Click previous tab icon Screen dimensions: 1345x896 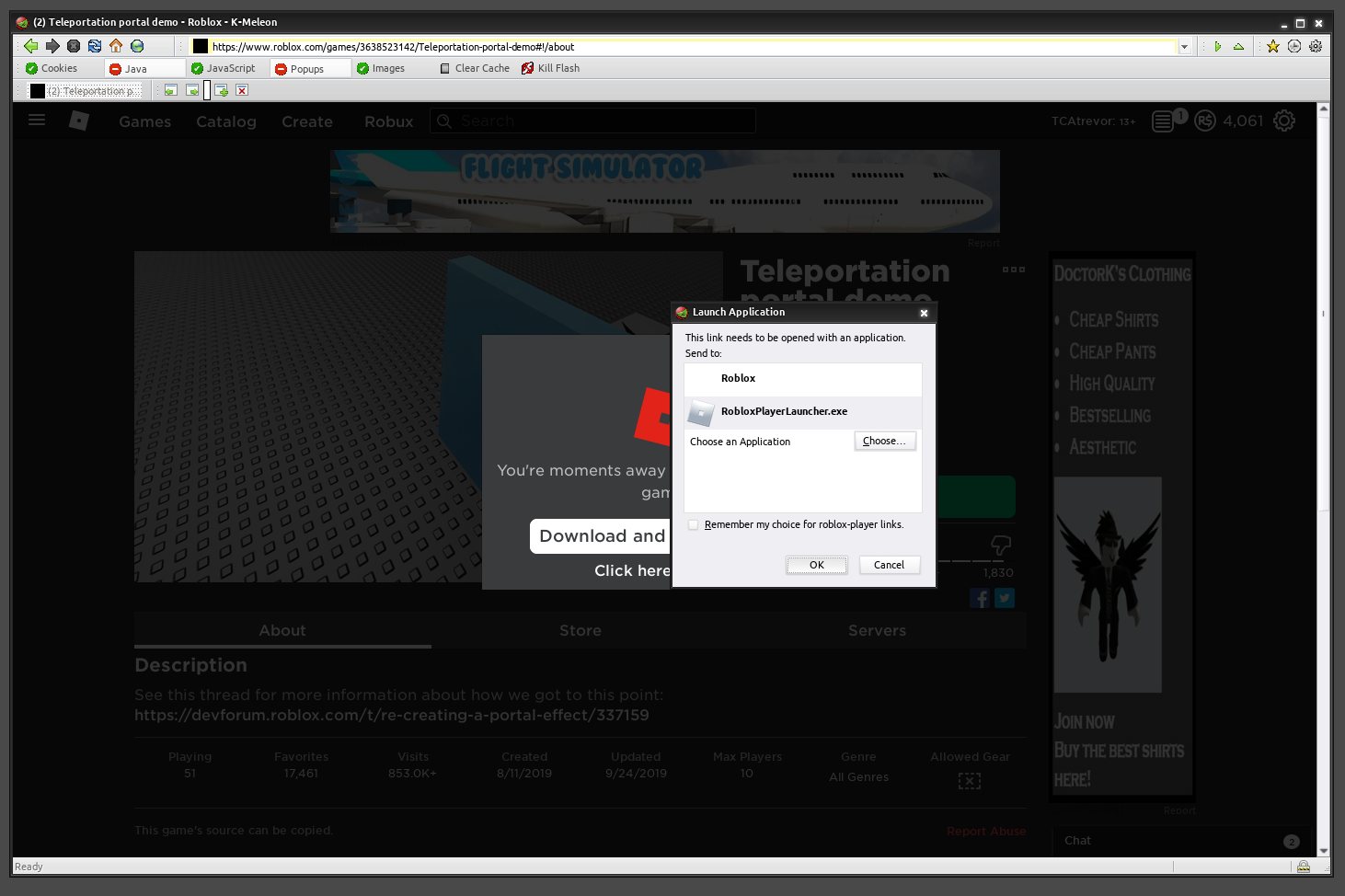(x=170, y=90)
